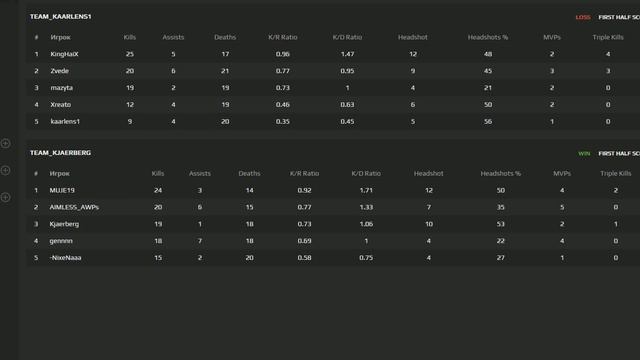640x360 pixels.
Task: Select player Kjaerberg in the table
Action: (64, 224)
